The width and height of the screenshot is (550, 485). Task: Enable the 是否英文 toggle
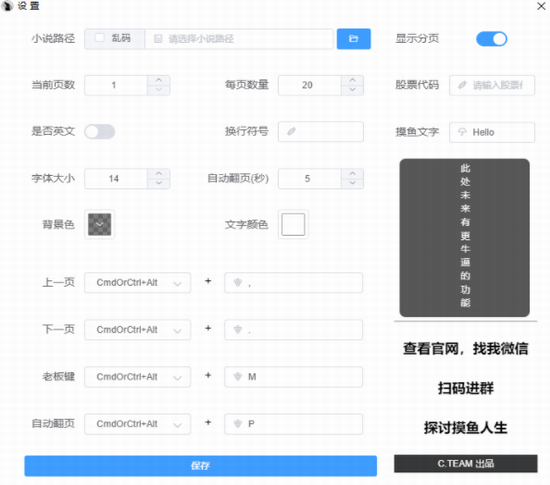100,132
